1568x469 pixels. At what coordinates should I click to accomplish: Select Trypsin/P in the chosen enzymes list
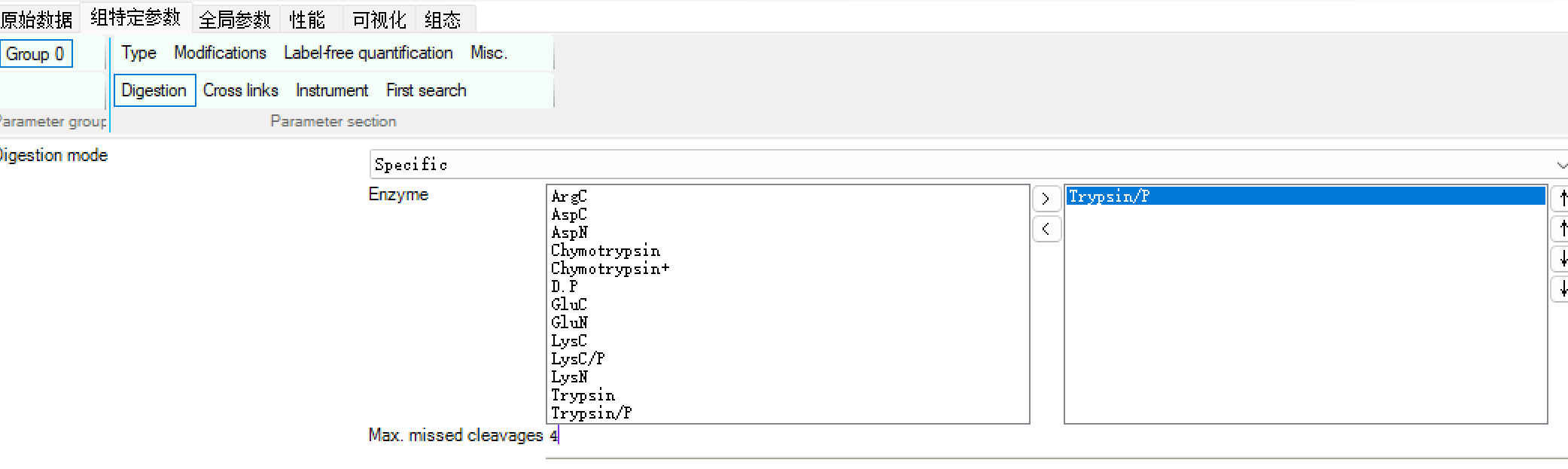[1109, 196]
